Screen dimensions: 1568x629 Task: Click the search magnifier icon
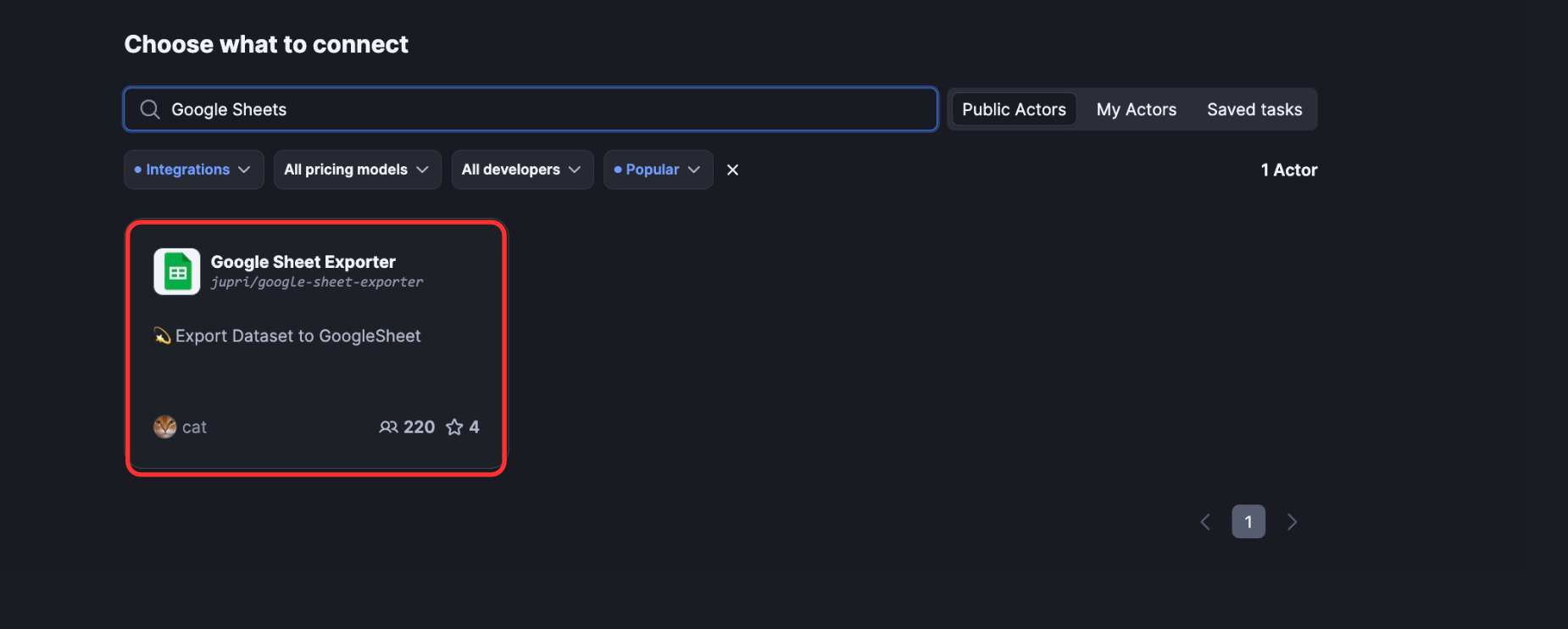[x=150, y=109]
